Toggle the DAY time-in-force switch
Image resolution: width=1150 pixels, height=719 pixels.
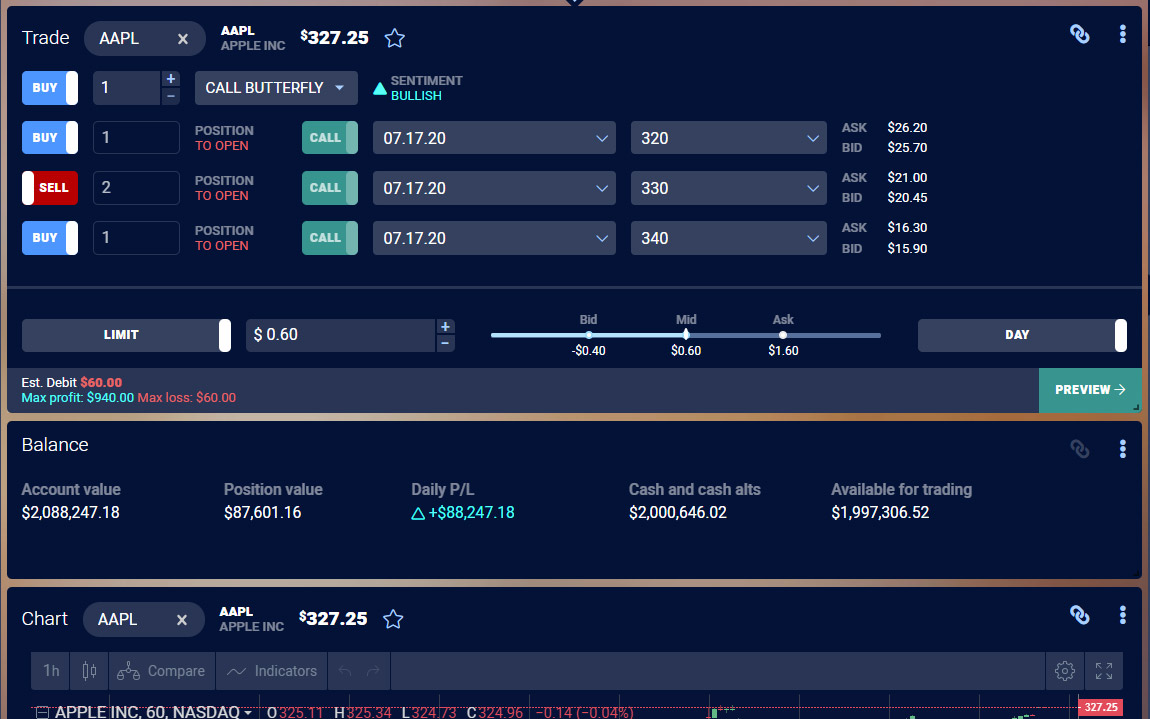1022,335
